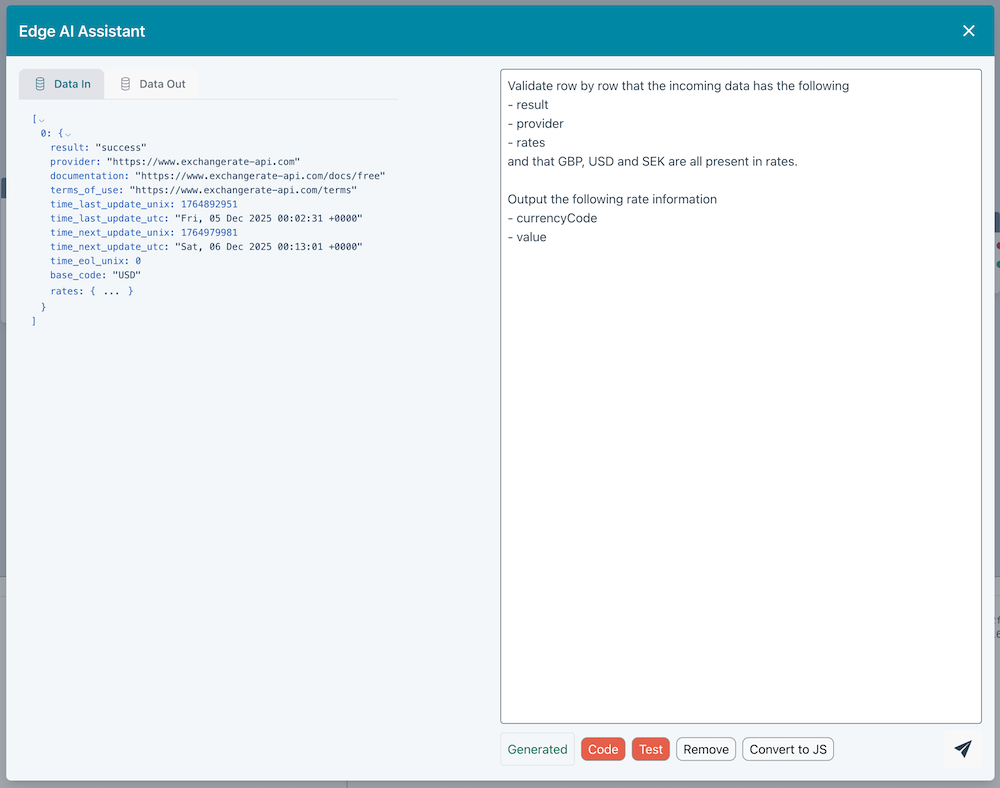Open the Code view button
This screenshot has height=788, width=1000.
coord(602,748)
